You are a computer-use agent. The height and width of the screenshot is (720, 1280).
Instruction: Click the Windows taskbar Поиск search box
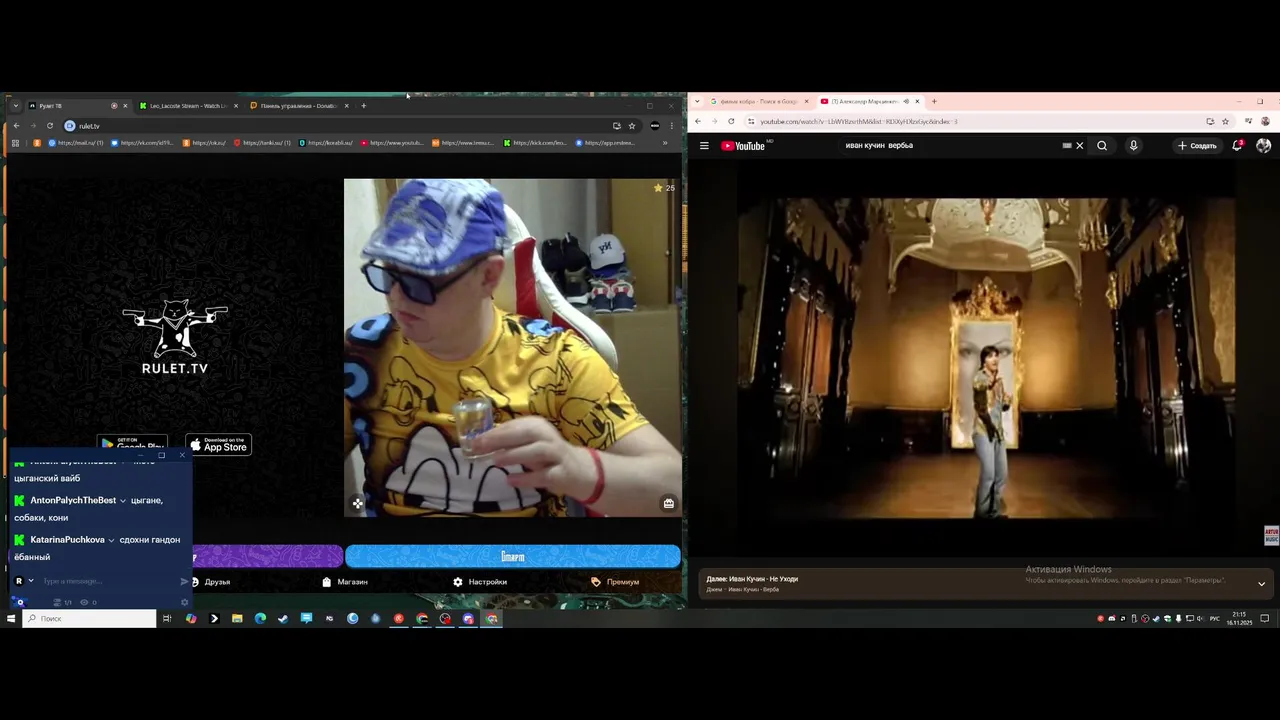pos(90,618)
